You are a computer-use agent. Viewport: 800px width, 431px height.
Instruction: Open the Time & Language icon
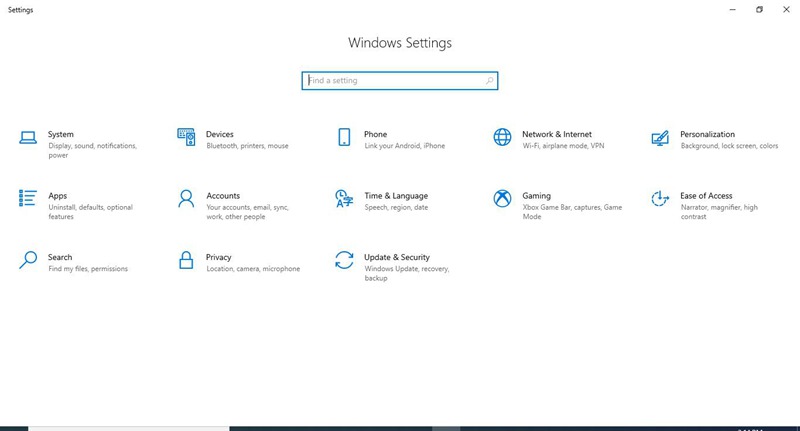point(344,198)
